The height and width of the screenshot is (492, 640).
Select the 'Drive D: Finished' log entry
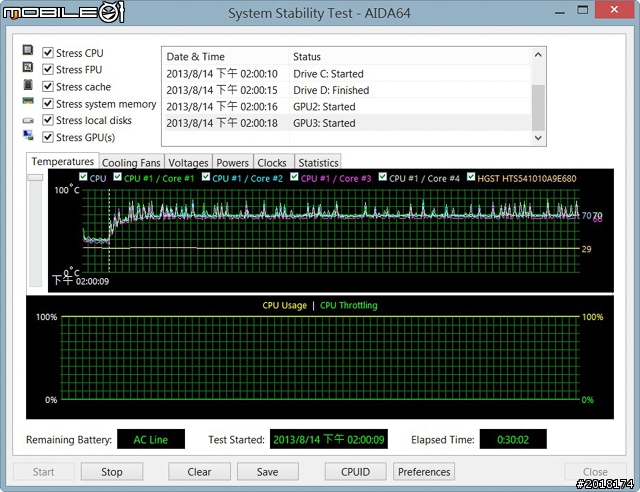pyautogui.click(x=347, y=90)
